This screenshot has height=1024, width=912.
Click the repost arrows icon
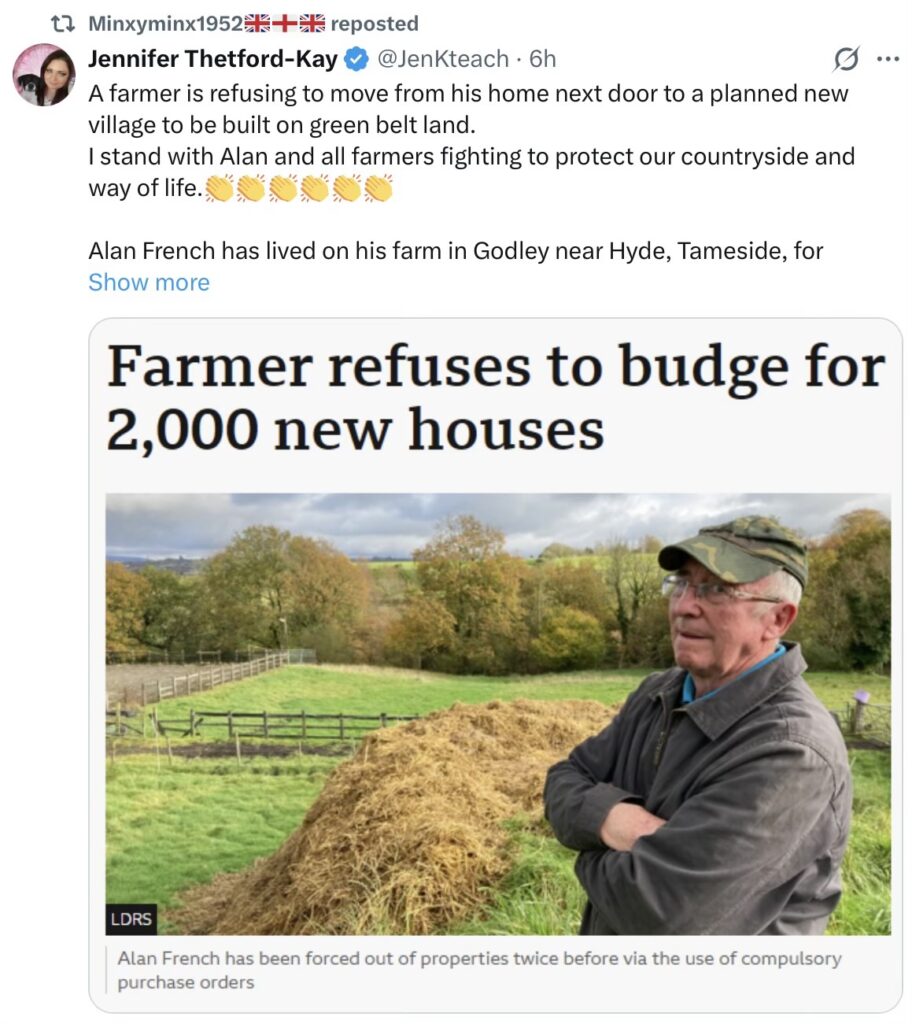63,24
